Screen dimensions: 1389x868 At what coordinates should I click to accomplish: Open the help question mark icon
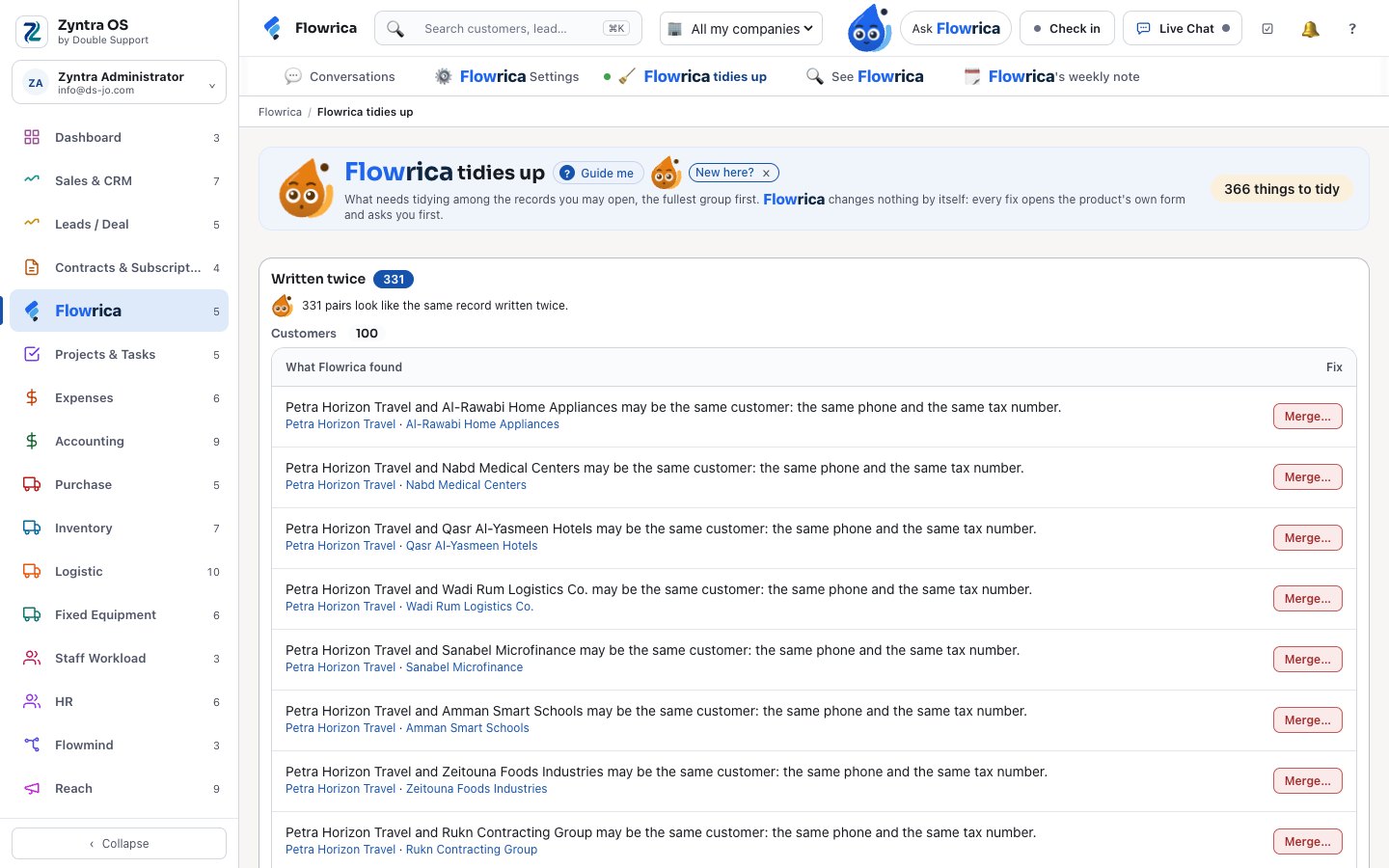(x=1352, y=29)
